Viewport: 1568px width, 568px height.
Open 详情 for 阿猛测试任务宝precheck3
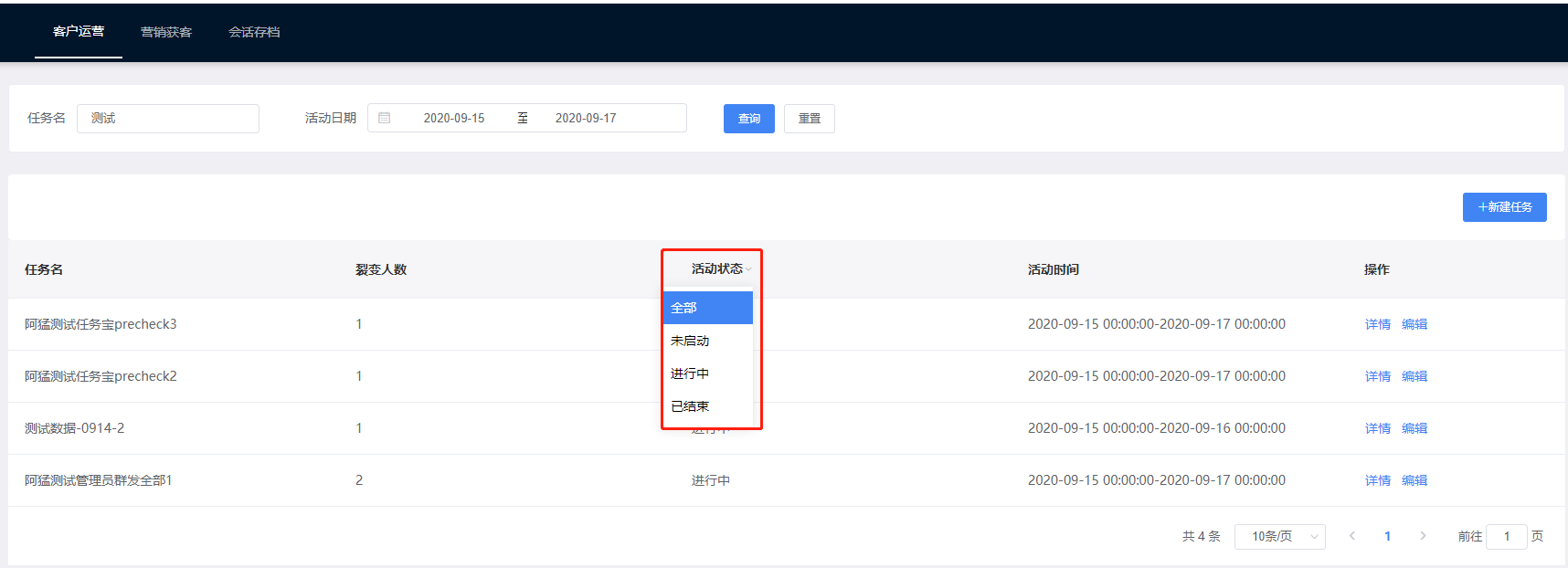point(1377,324)
